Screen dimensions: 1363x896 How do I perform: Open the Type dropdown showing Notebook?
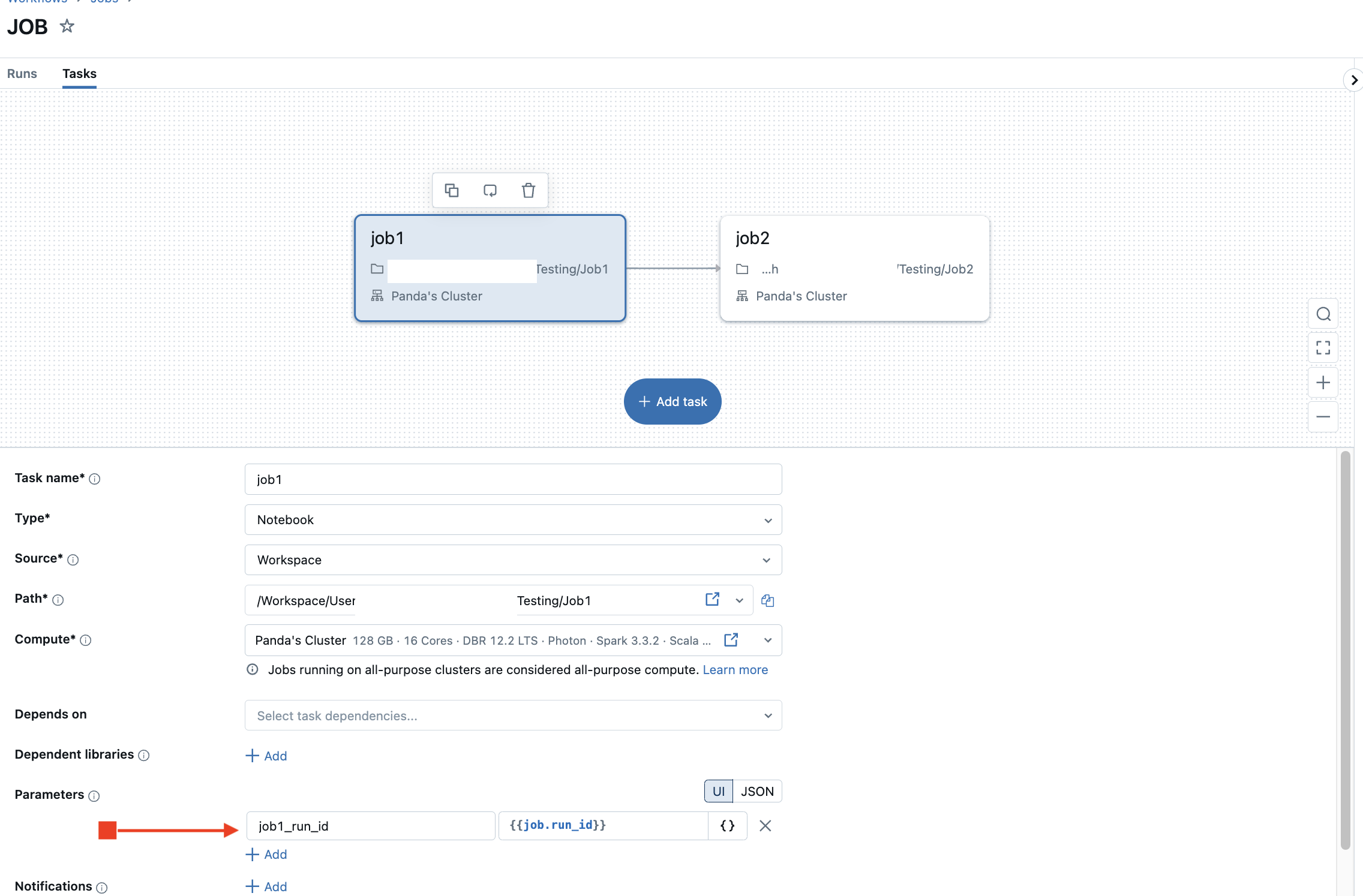(767, 520)
